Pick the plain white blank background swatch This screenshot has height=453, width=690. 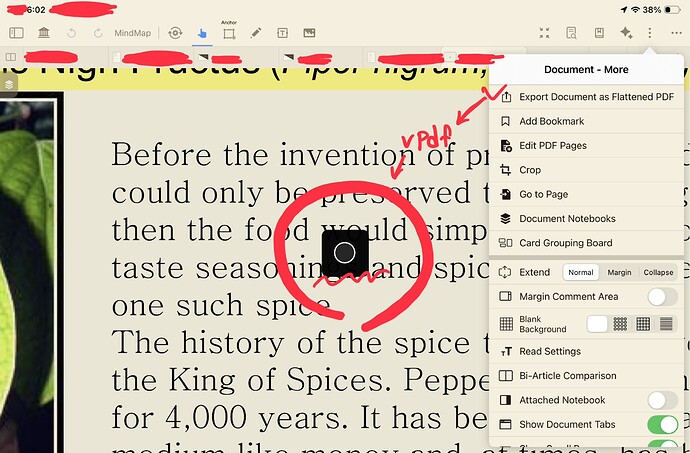coord(597,324)
